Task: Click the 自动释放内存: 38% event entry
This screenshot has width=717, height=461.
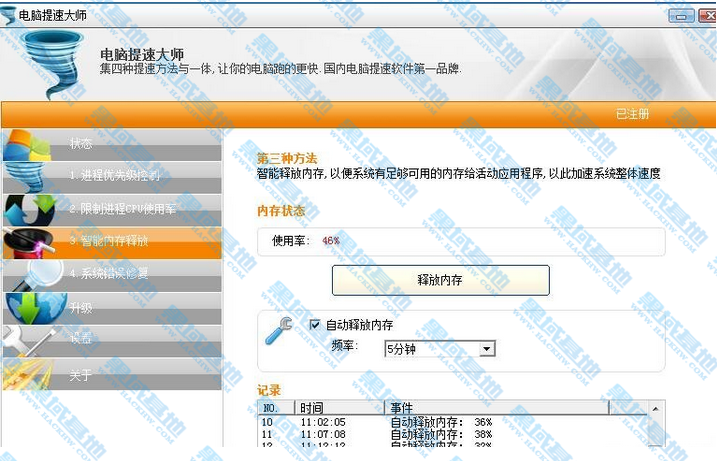Action: point(441,434)
